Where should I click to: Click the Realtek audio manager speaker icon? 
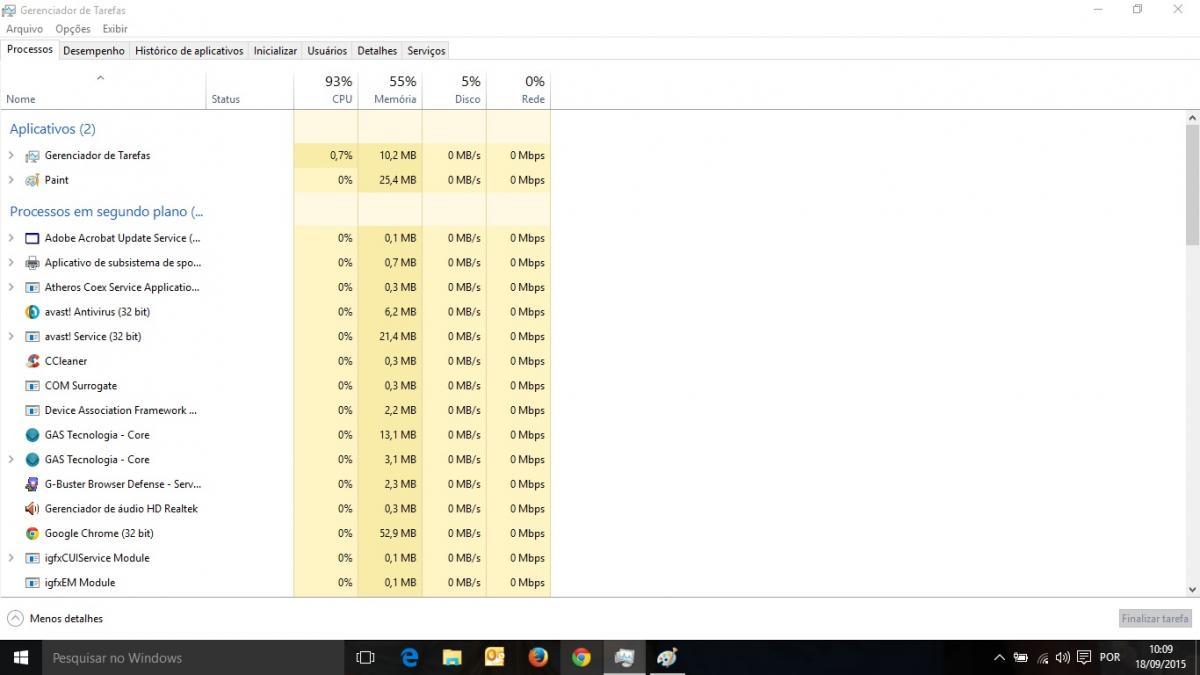click(32, 509)
